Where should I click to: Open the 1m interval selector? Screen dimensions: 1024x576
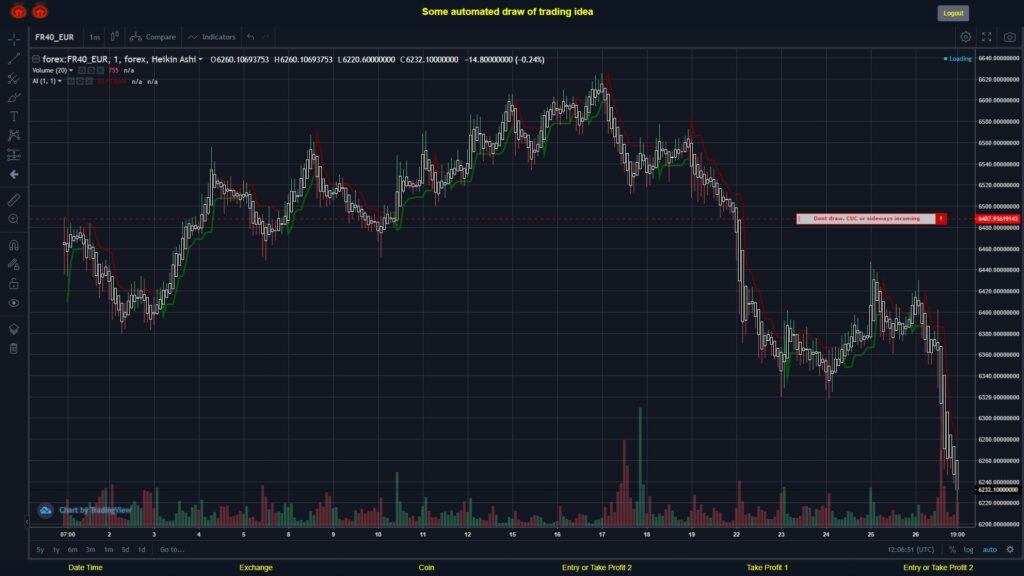click(x=95, y=37)
